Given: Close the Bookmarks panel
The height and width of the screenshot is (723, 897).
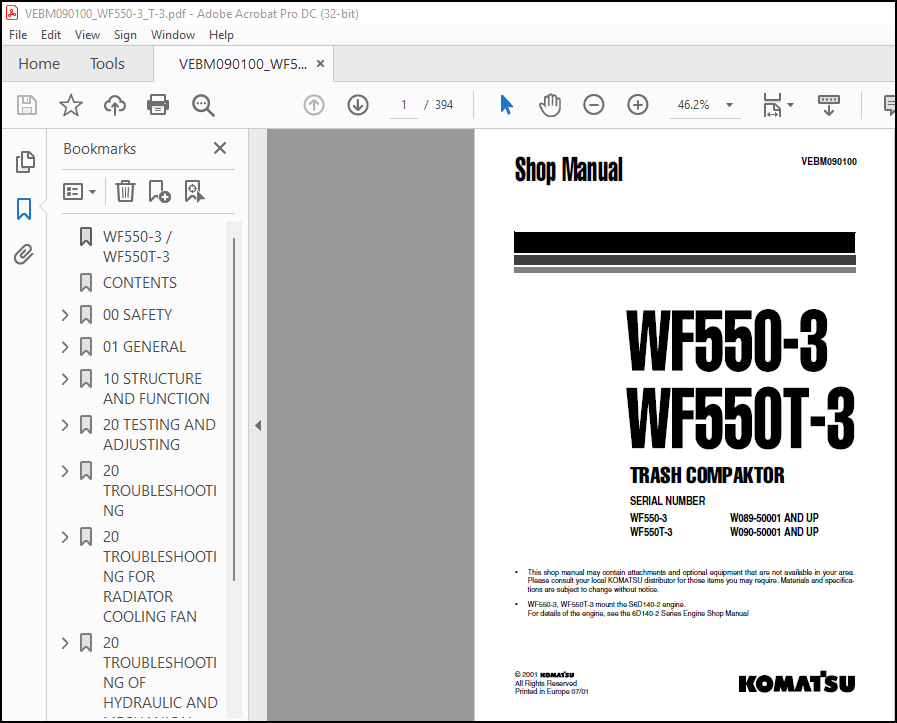Looking at the screenshot, I should 220,148.
